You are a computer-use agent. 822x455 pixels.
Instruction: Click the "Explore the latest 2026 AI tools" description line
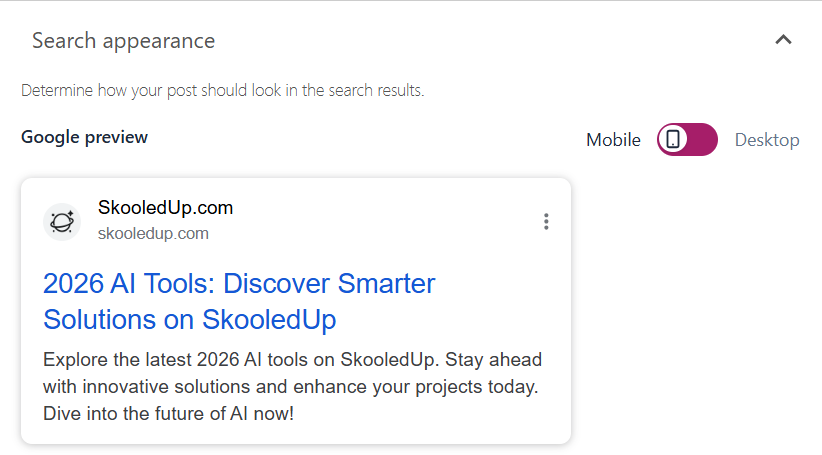tap(292, 360)
